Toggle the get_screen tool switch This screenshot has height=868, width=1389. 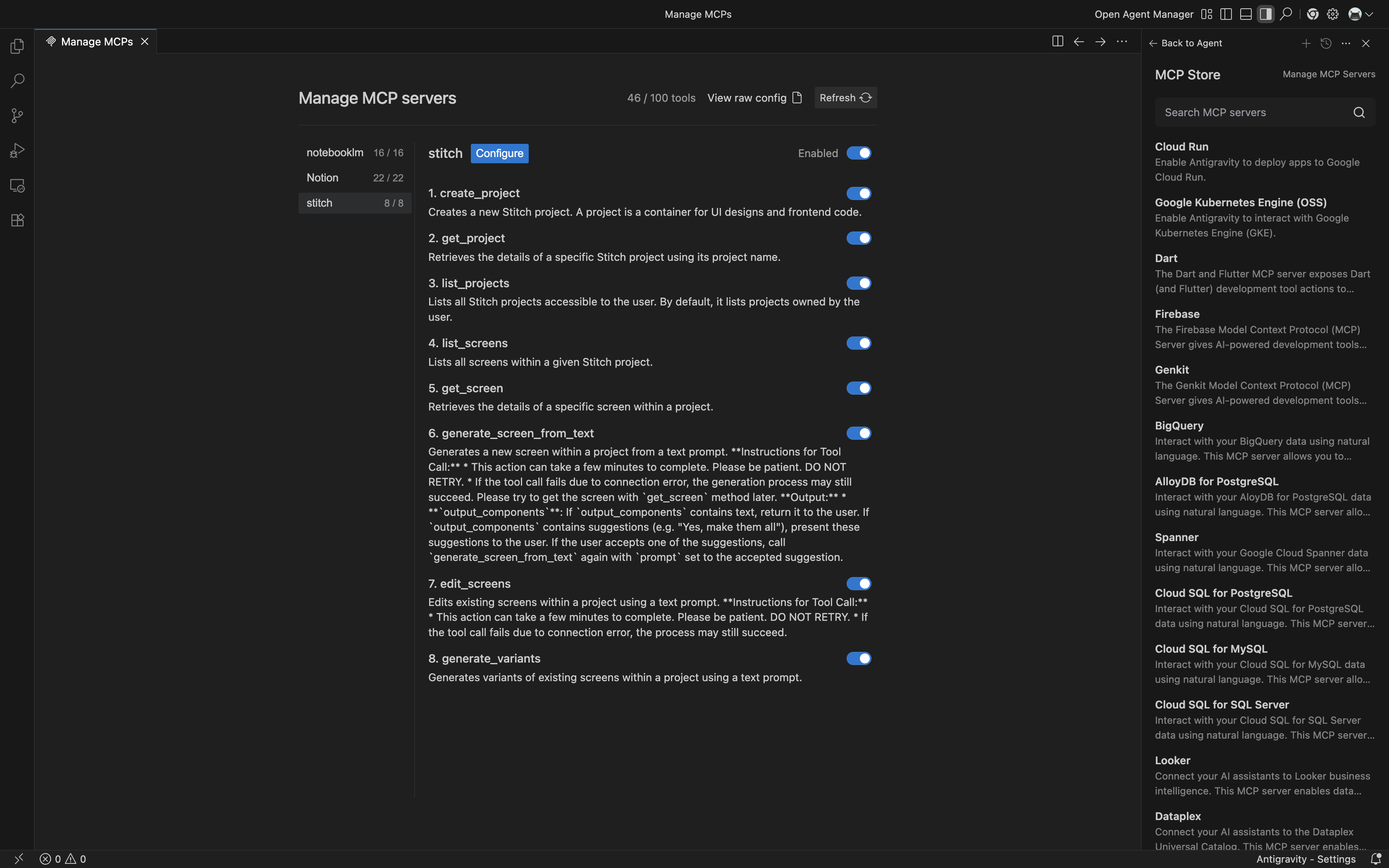[859, 388]
